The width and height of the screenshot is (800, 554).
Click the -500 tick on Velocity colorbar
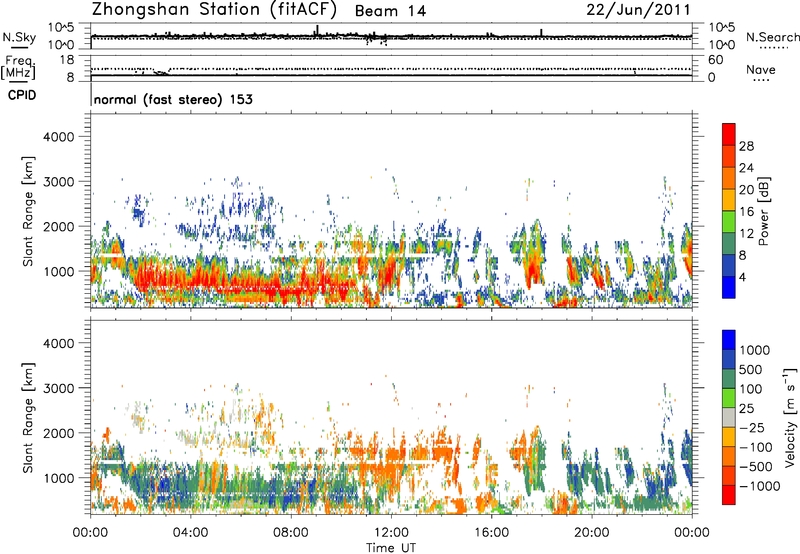coord(756,466)
